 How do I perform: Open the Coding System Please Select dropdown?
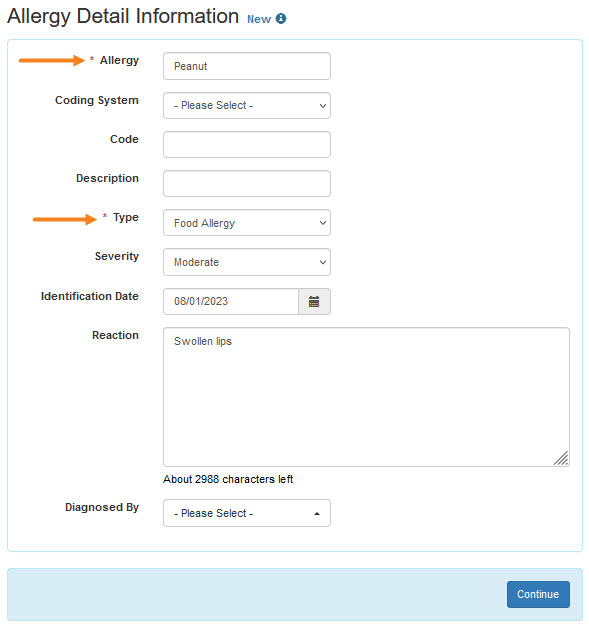247,105
